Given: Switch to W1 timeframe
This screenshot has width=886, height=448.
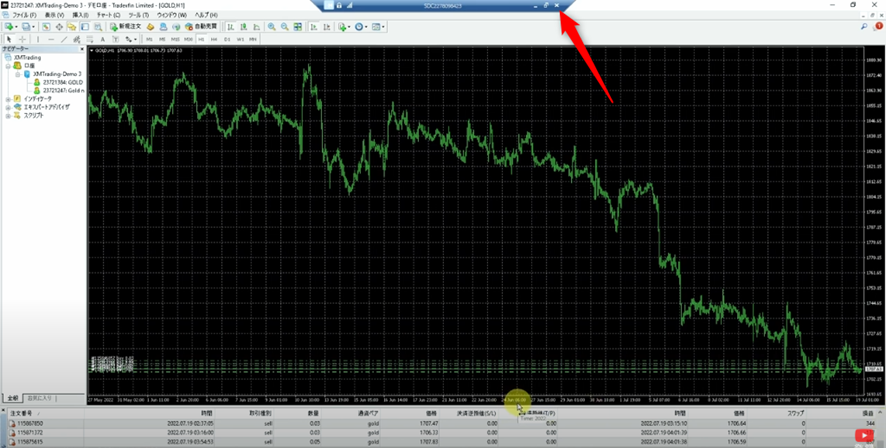Looking at the screenshot, I should tap(240, 39).
